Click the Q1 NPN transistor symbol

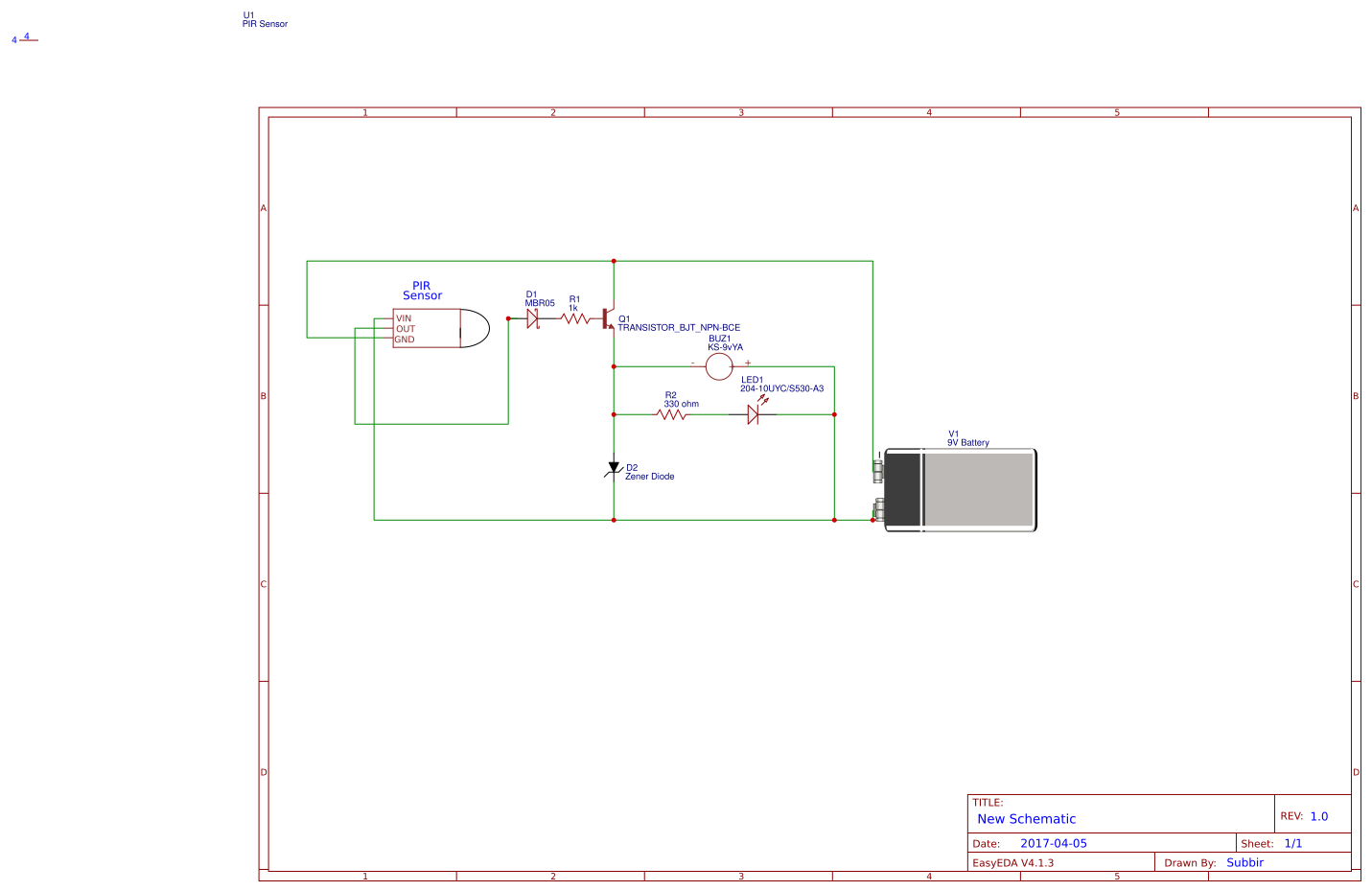pos(607,318)
